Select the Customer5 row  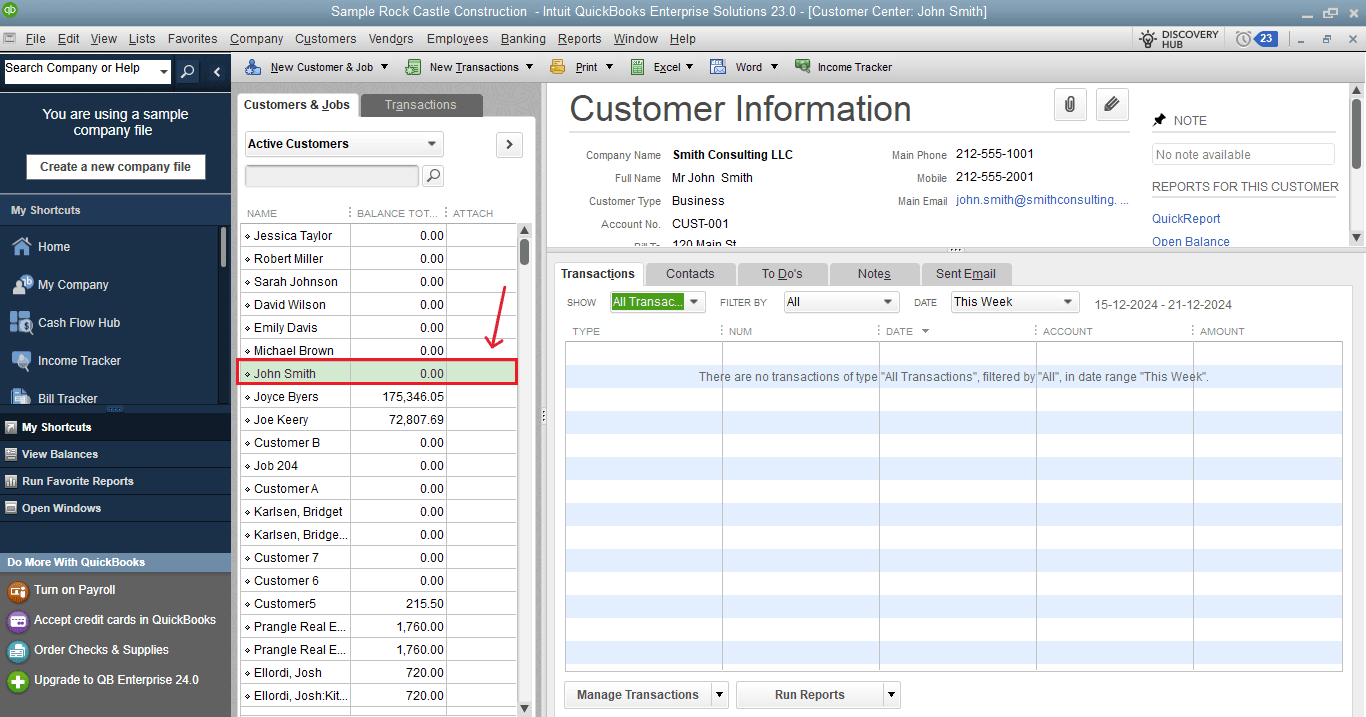point(379,604)
